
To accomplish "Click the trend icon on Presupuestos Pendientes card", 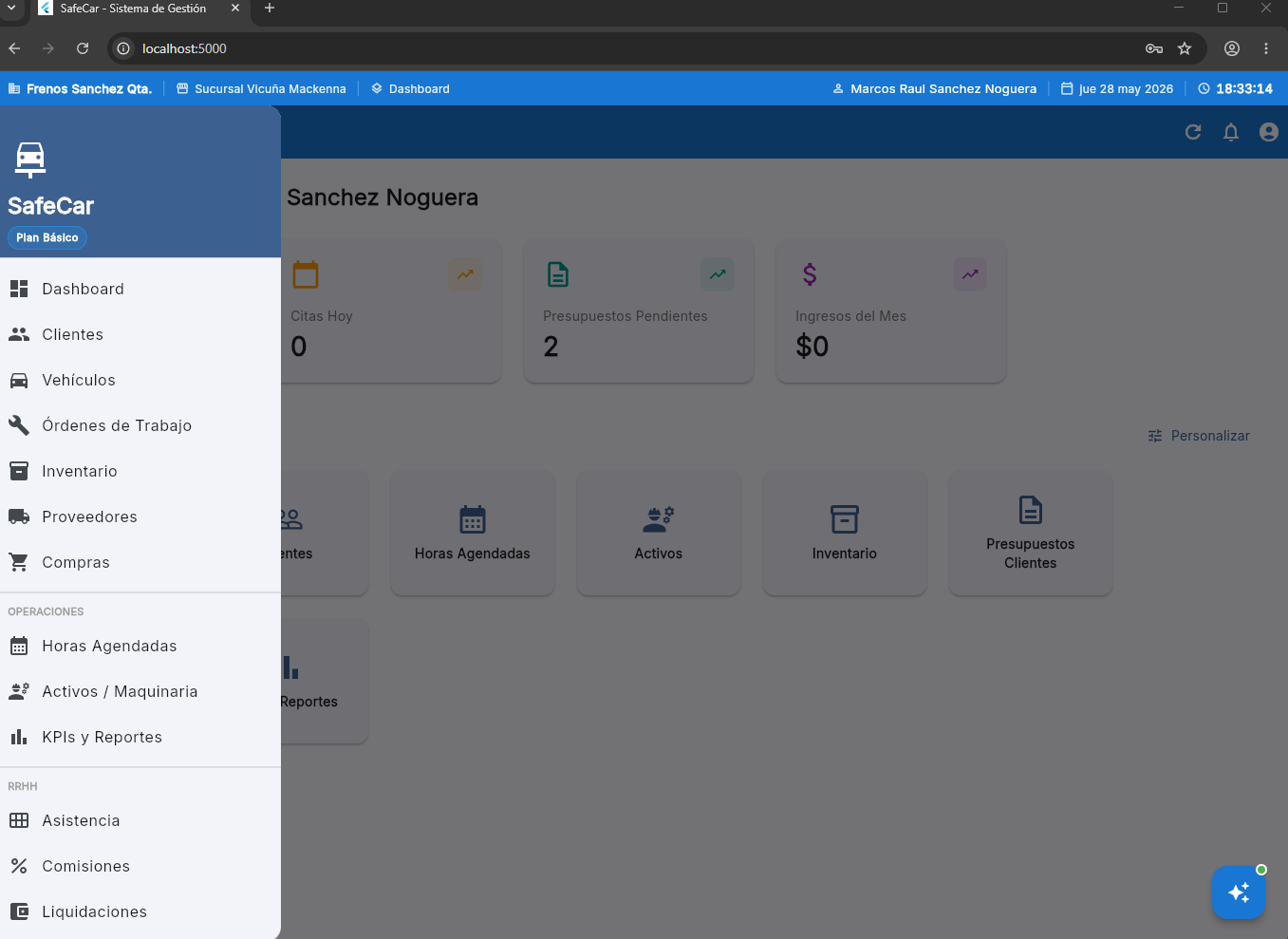I will (718, 274).
